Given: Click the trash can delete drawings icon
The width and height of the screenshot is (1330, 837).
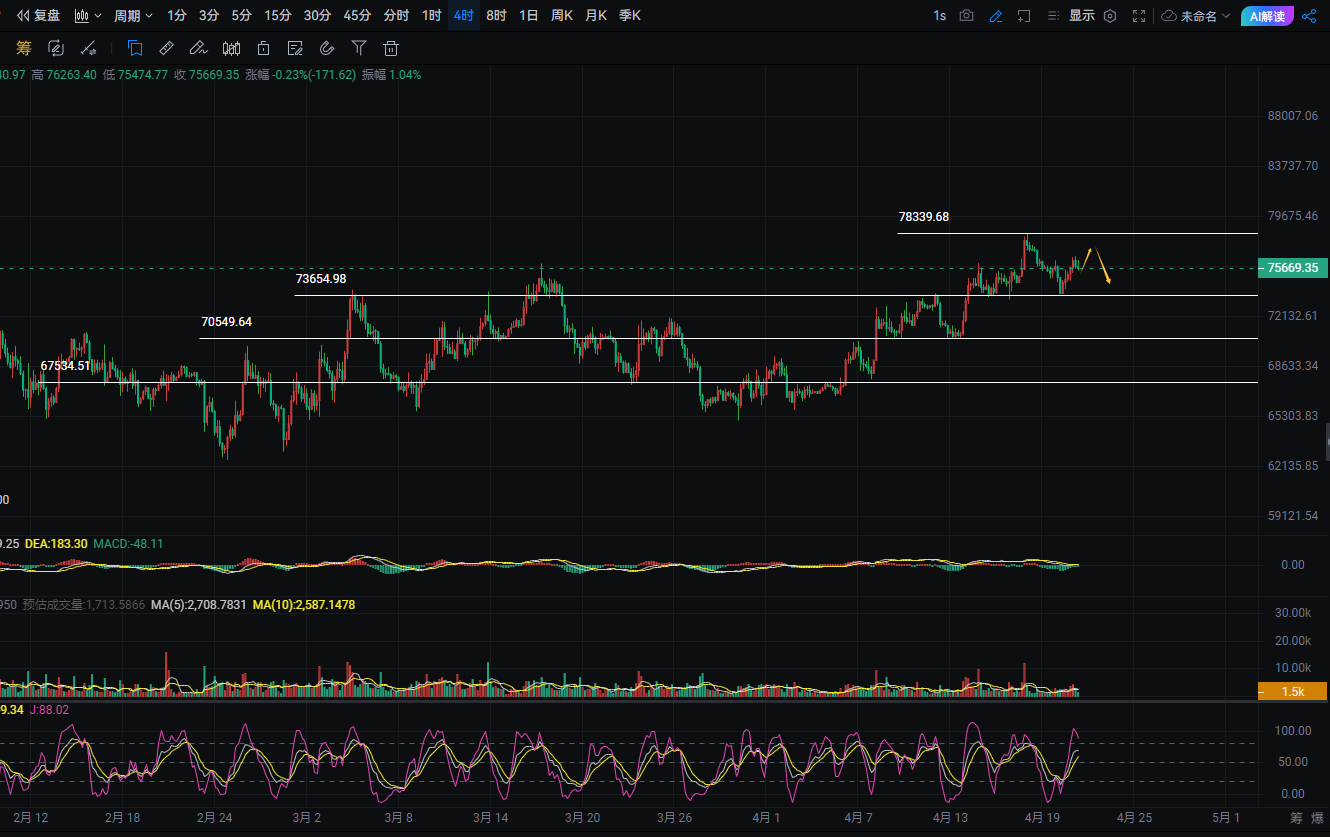Looking at the screenshot, I should tap(391, 48).
